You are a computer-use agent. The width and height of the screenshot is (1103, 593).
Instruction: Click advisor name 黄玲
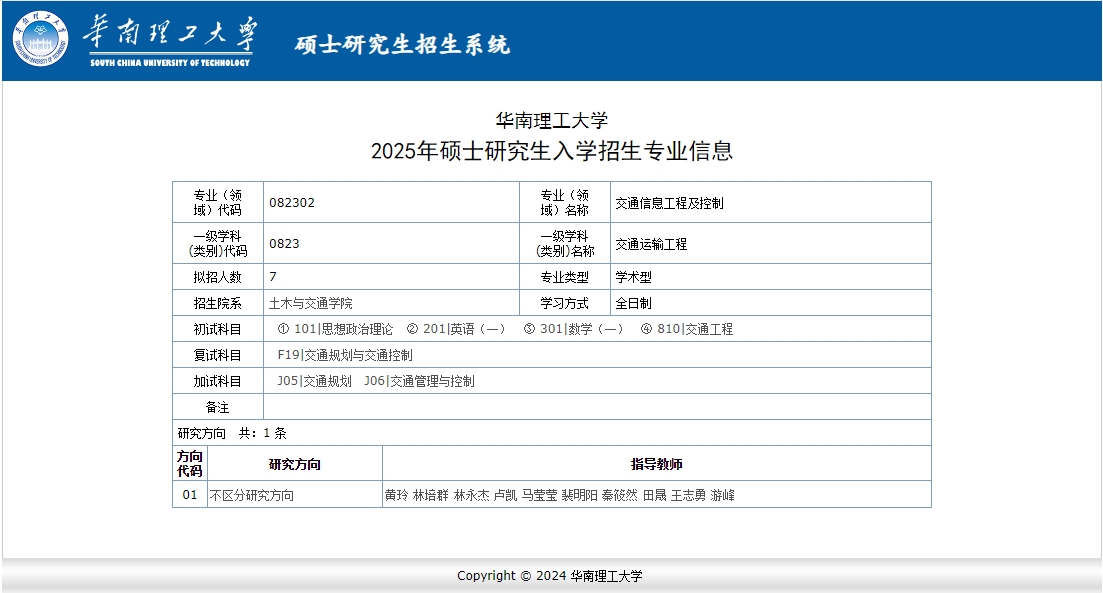click(396, 495)
